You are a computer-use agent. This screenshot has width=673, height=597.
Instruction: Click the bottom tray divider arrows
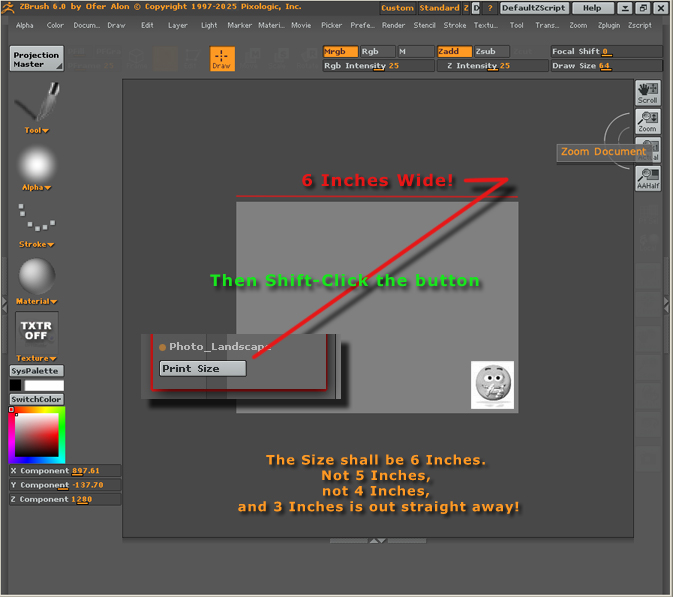coord(378,541)
